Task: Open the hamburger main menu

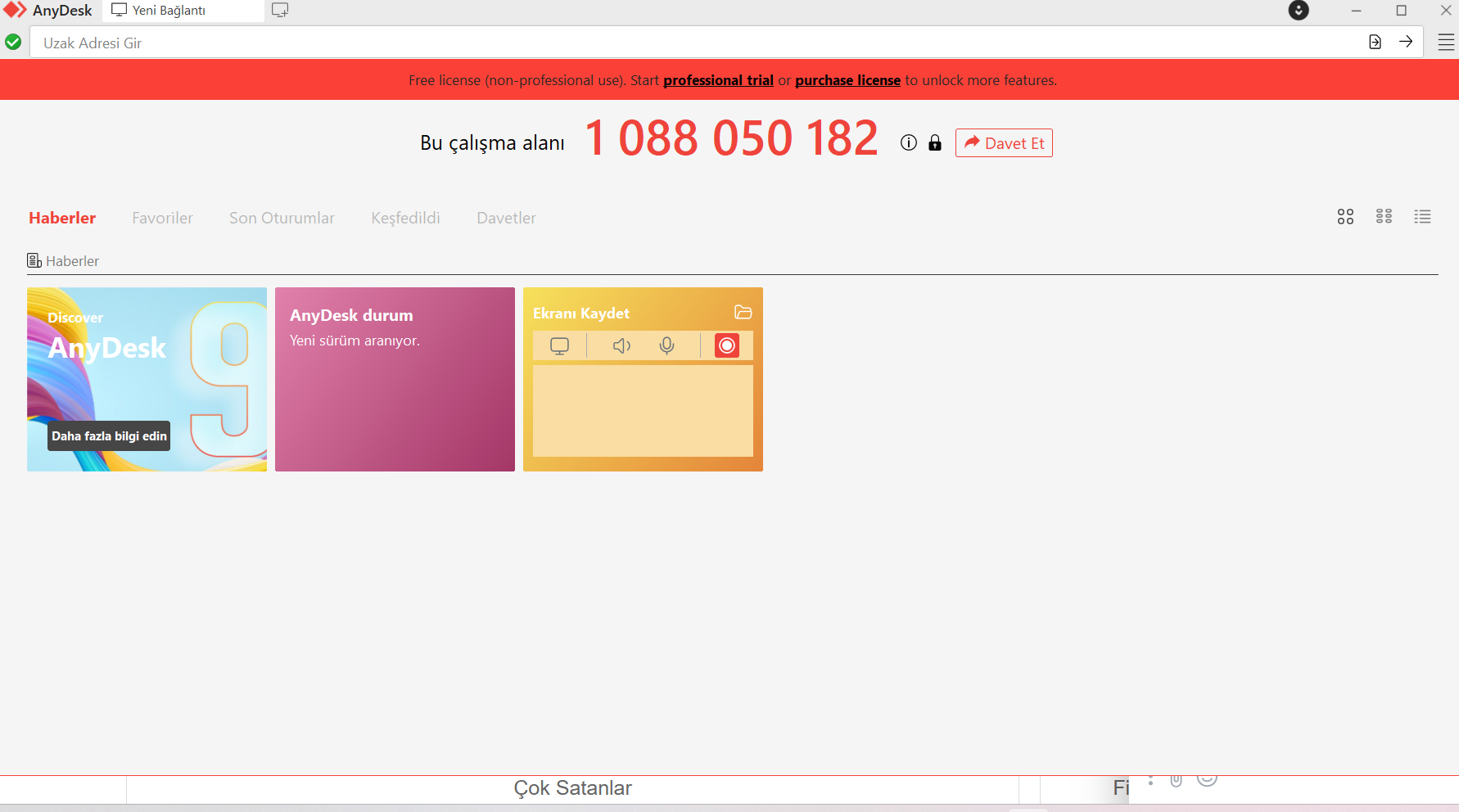Action: (1447, 43)
